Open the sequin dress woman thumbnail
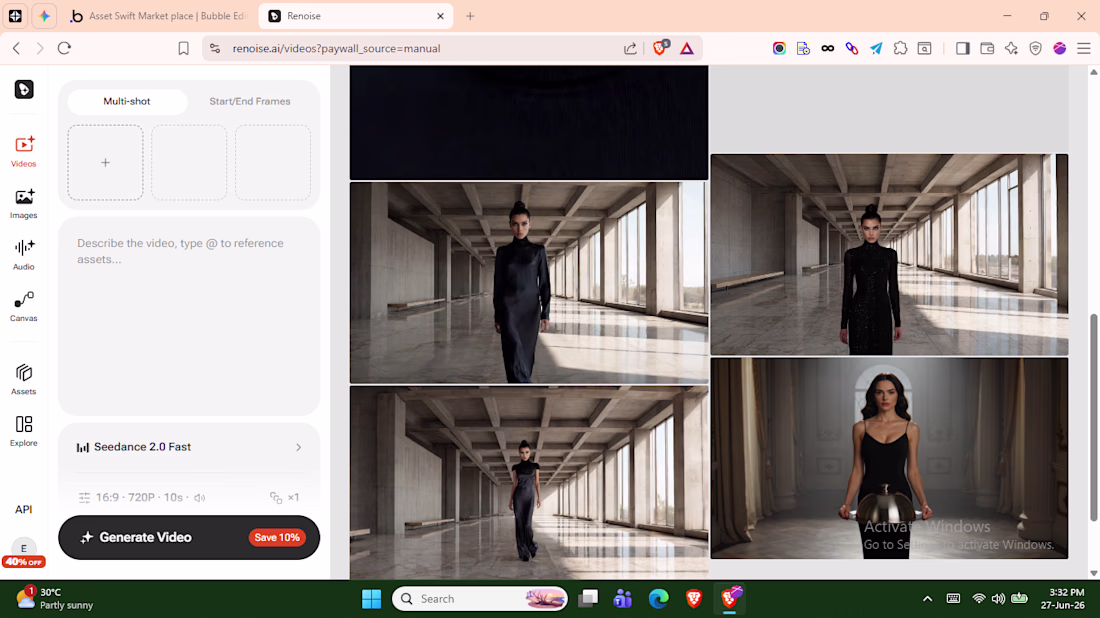Image resolution: width=1100 pixels, height=618 pixels. tap(890, 255)
